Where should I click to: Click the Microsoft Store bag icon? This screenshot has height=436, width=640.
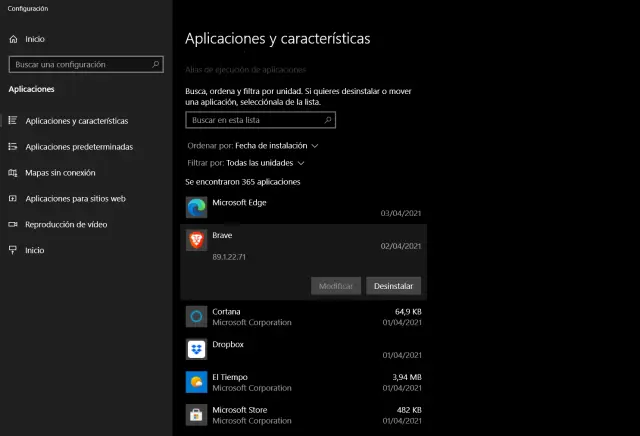196,414
